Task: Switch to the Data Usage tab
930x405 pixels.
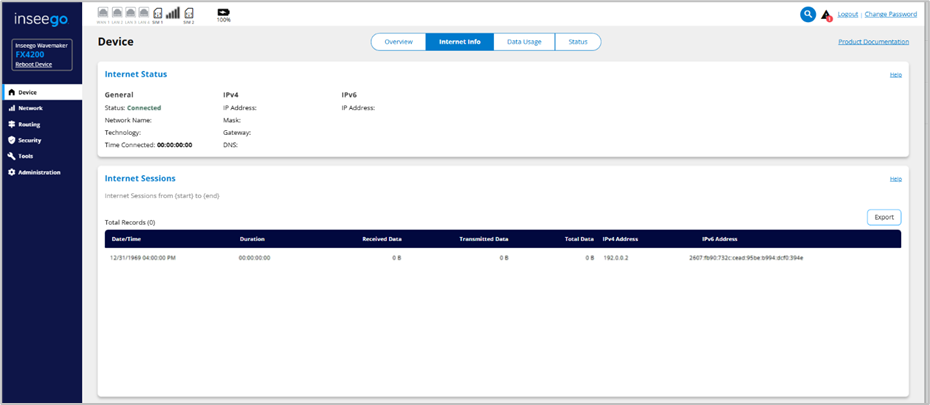Action: 524,42
